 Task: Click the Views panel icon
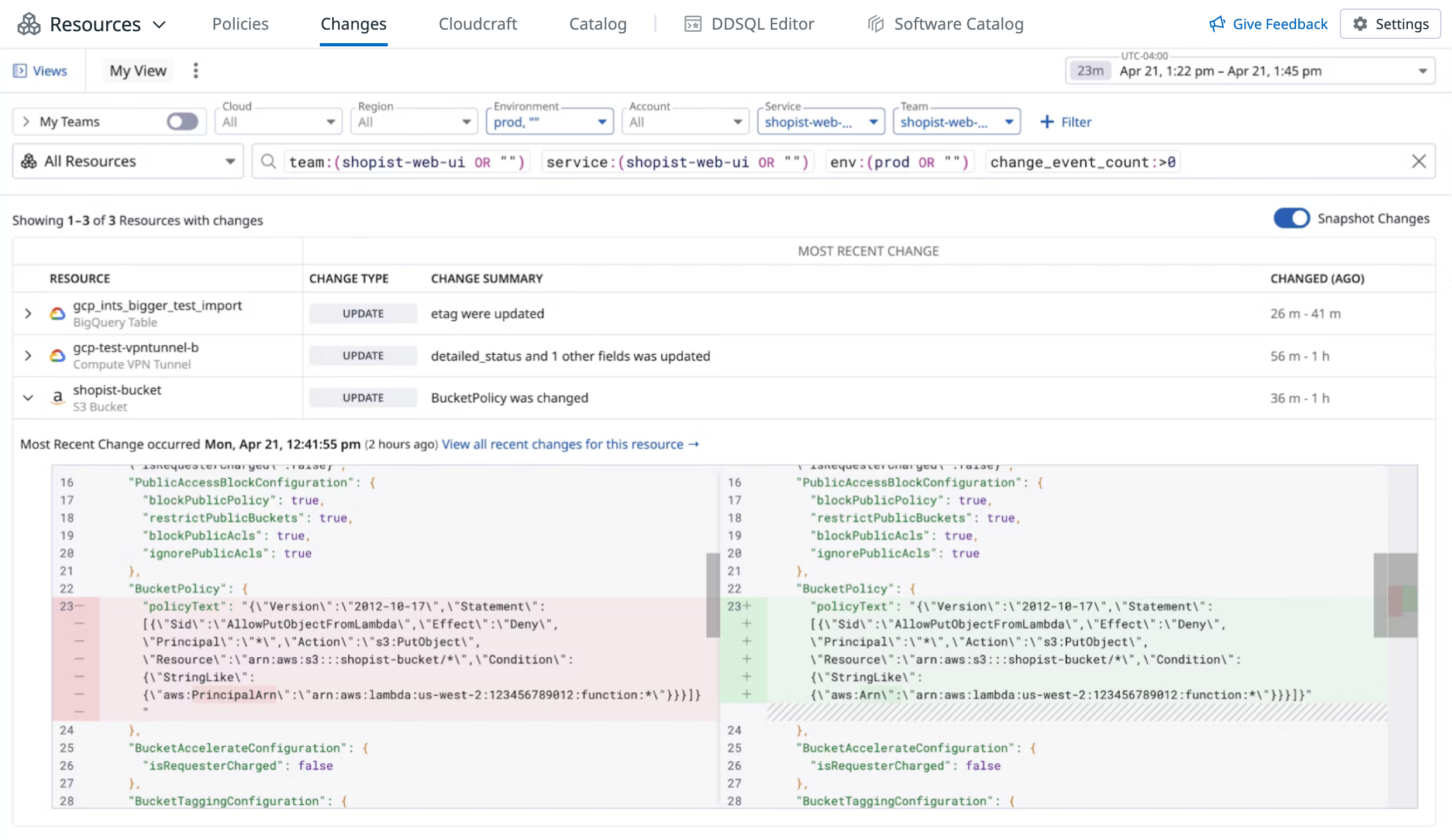tap(20, 71)
